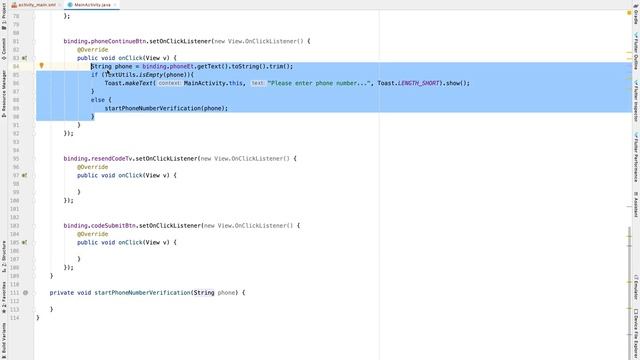
Task: Click TextUtils.isEmpty(phone) condition
Action: pyautogui.click(x=147, y=75)
